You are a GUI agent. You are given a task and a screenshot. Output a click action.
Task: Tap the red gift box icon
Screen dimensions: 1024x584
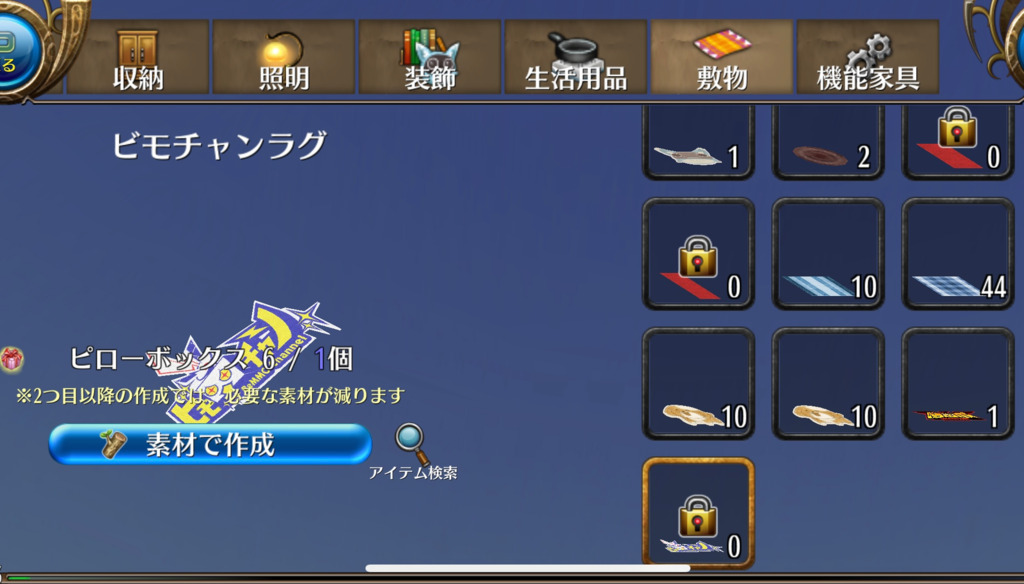tap(12, 359)
